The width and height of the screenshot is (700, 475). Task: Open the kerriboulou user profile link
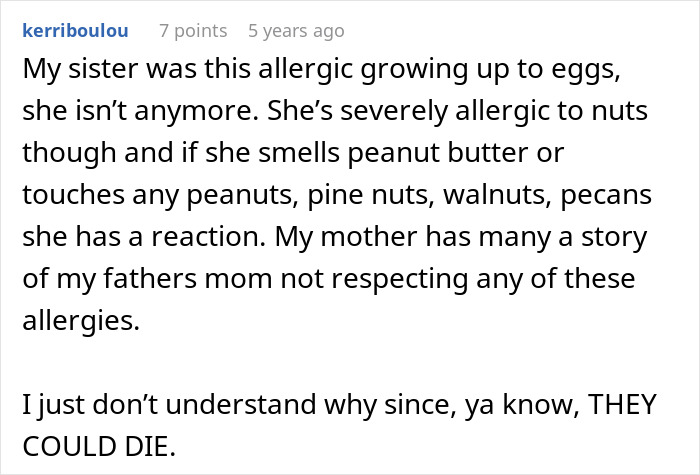coord(72,31)
